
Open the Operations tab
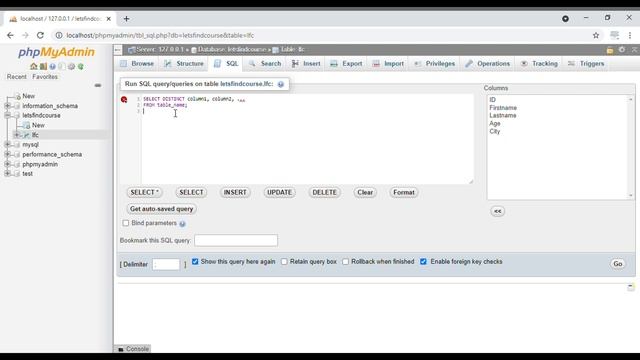coord(488,64)
